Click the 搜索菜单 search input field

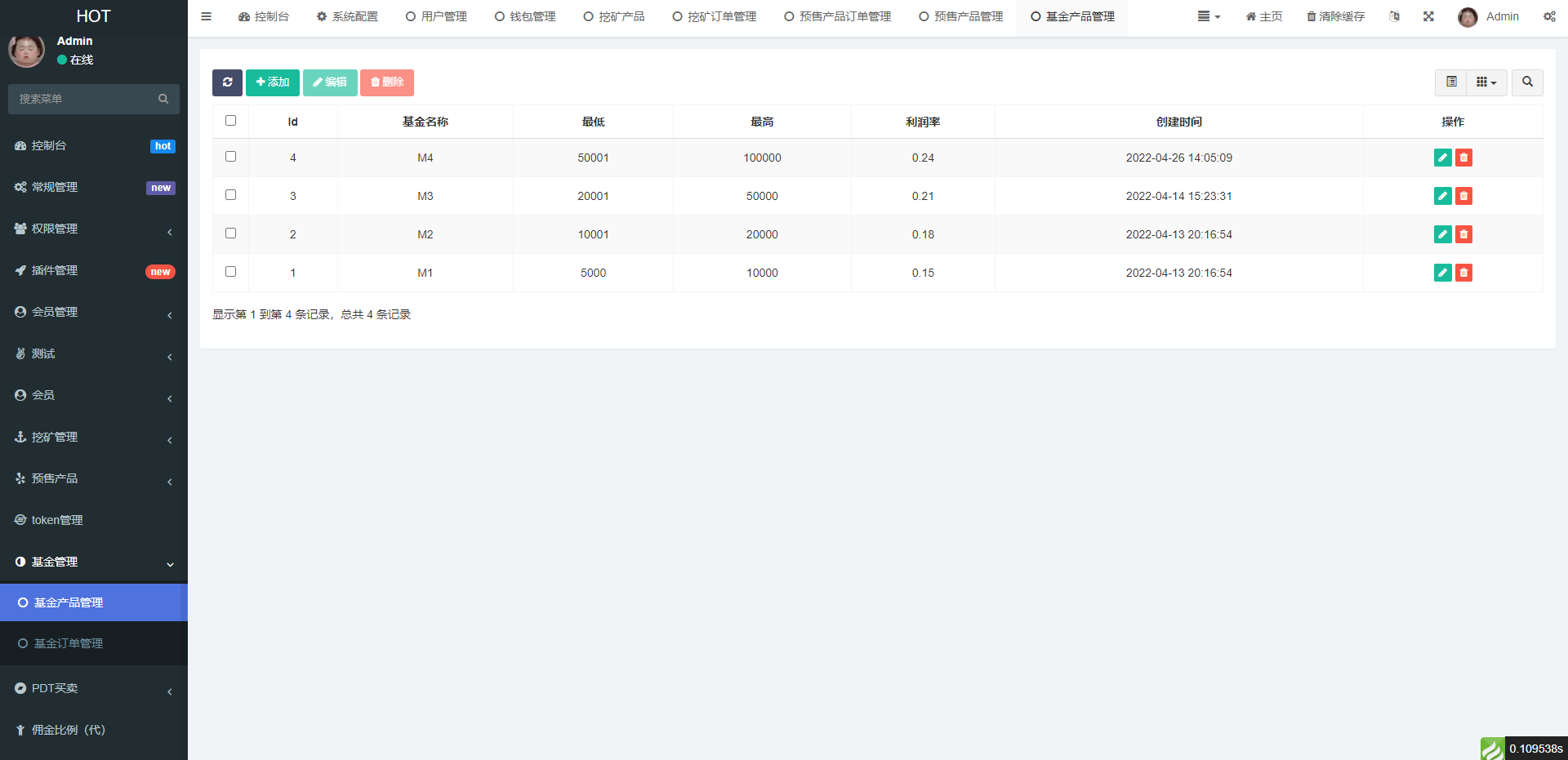pyautogui.click(x=86, y=99)
